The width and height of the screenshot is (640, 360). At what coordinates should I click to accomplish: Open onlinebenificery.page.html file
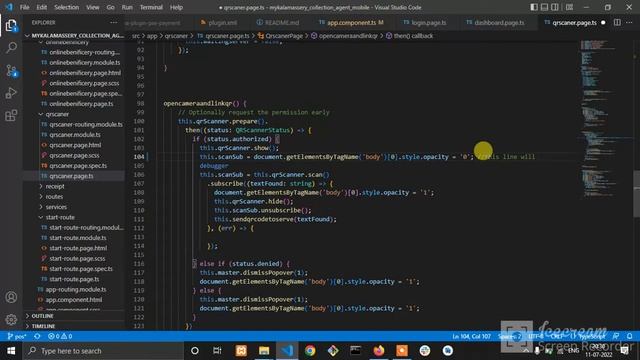(85, 73)
